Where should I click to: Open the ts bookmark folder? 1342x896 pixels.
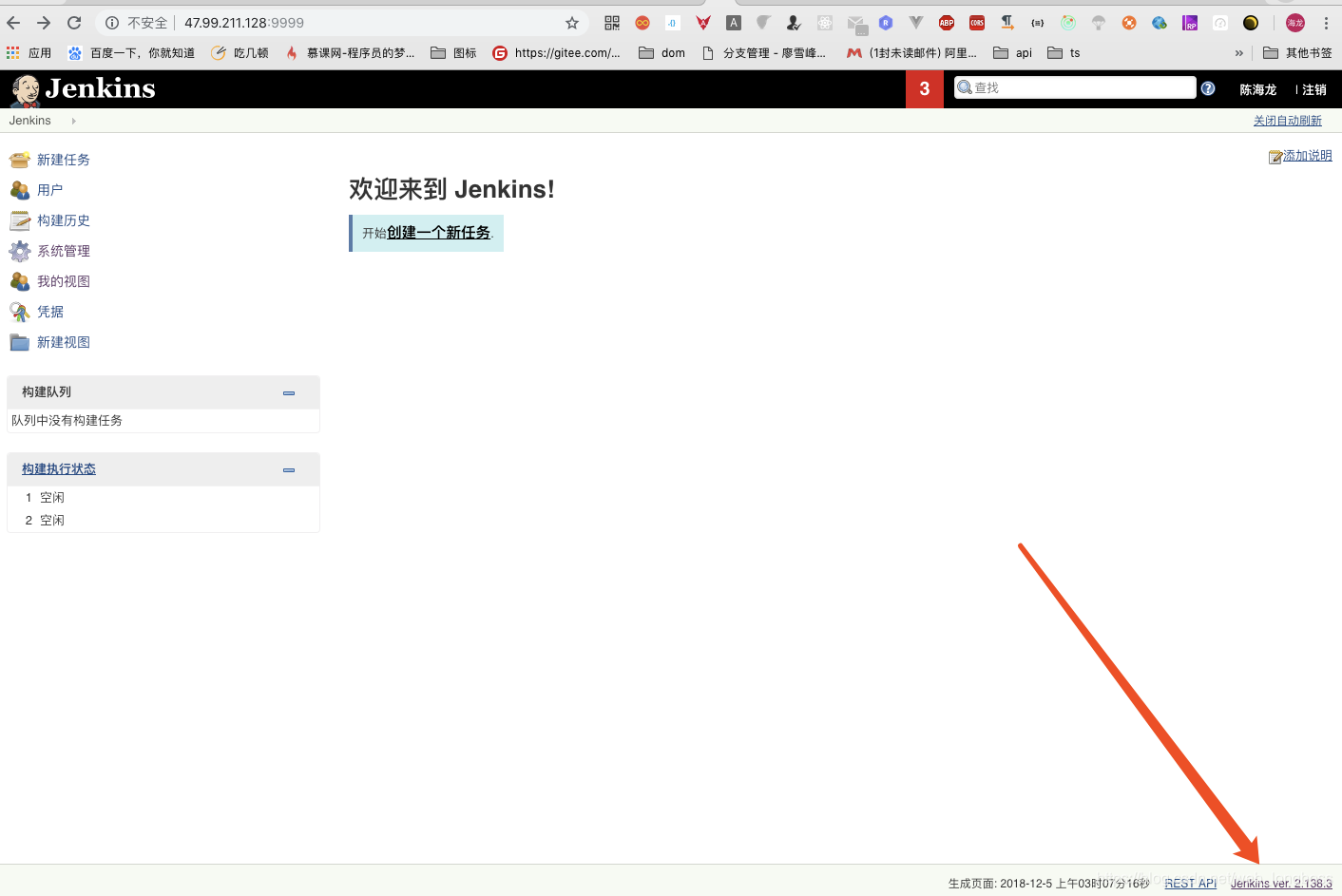(x=1064, y=53)
